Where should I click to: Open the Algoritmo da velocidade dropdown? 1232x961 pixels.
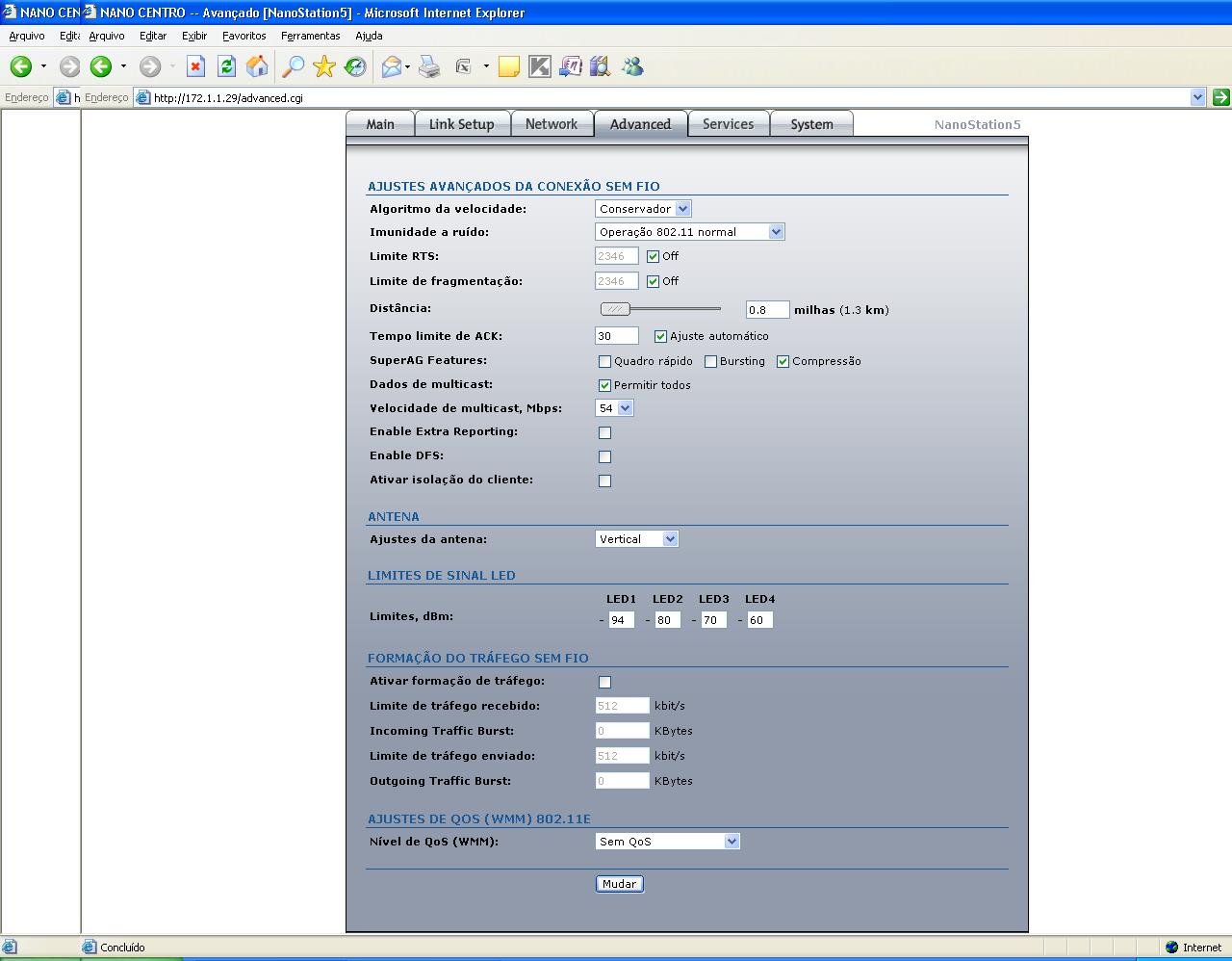(643, 209)
